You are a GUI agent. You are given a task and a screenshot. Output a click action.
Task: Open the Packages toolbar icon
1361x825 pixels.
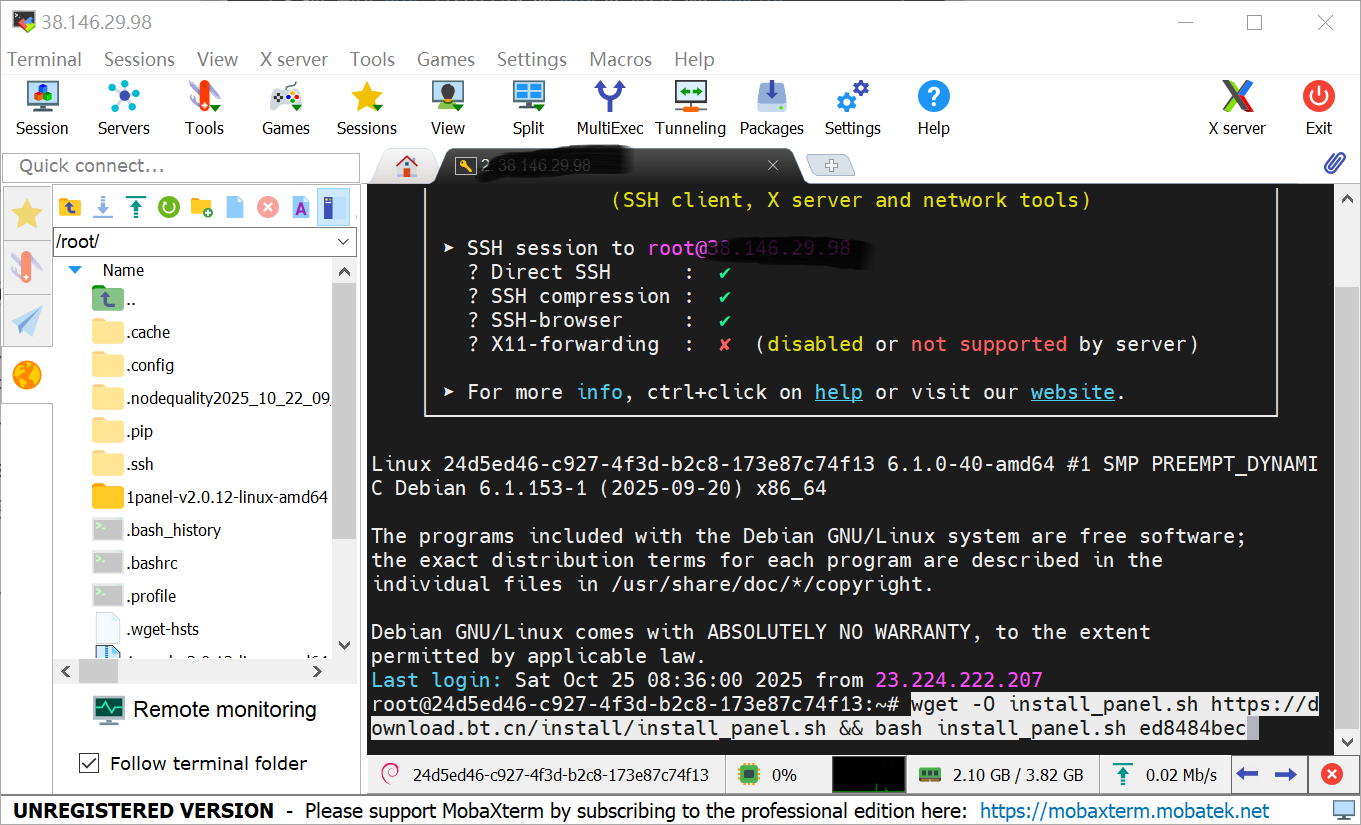[771, 108]
